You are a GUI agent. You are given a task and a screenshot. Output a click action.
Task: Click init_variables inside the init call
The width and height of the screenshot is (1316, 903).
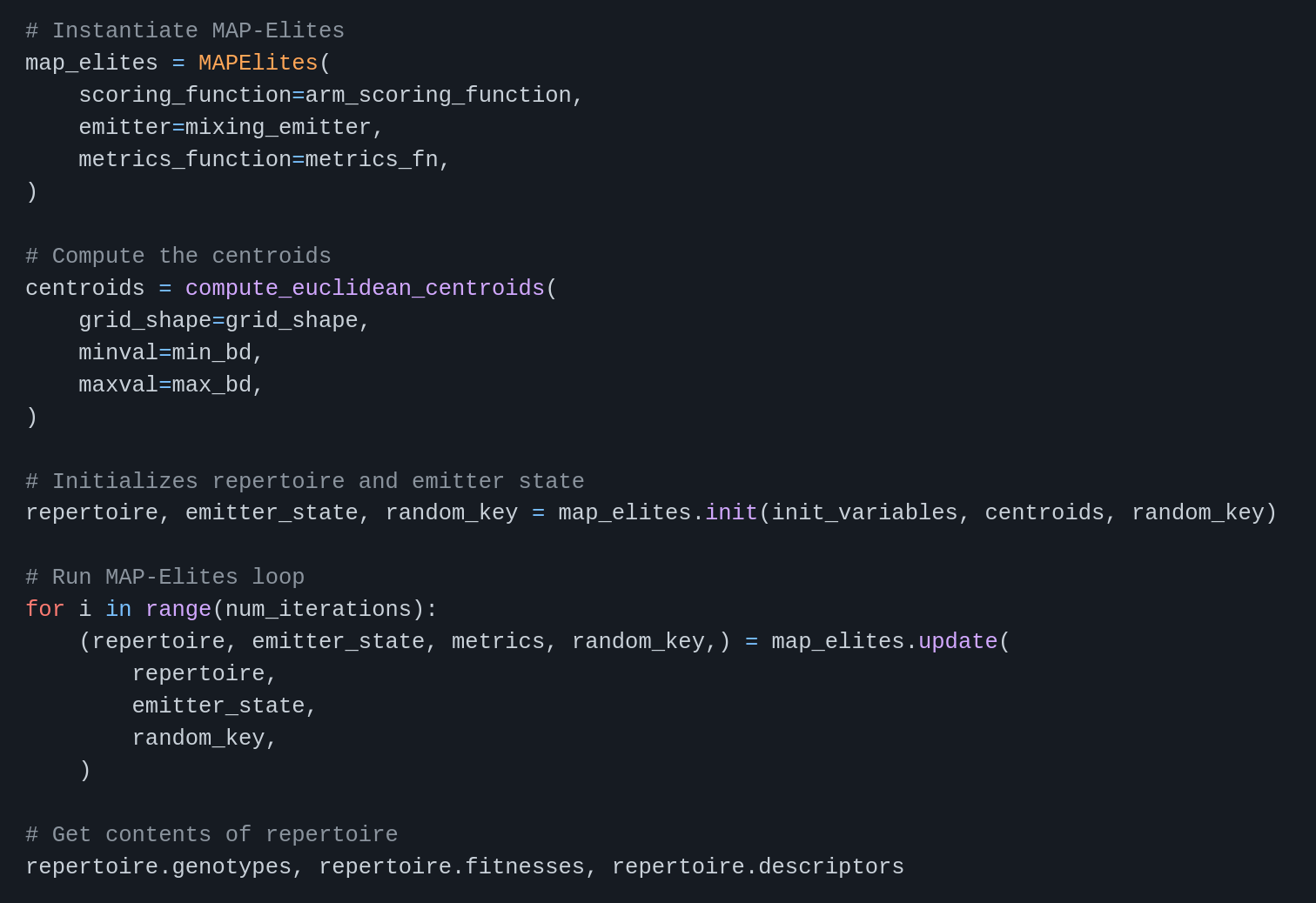point(864,513)
